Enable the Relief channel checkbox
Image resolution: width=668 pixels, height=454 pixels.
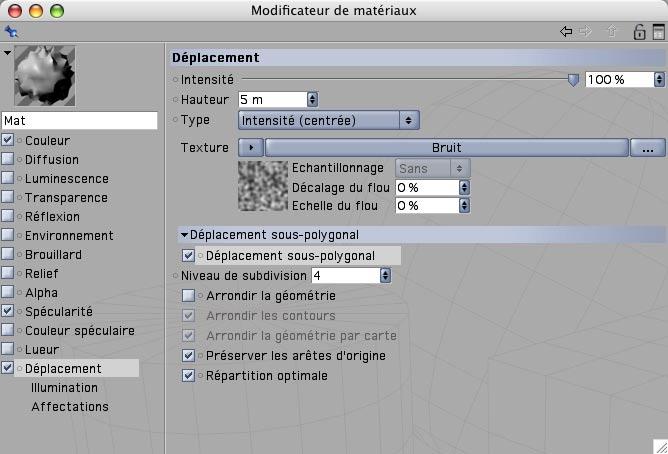(x=8, y=273)
